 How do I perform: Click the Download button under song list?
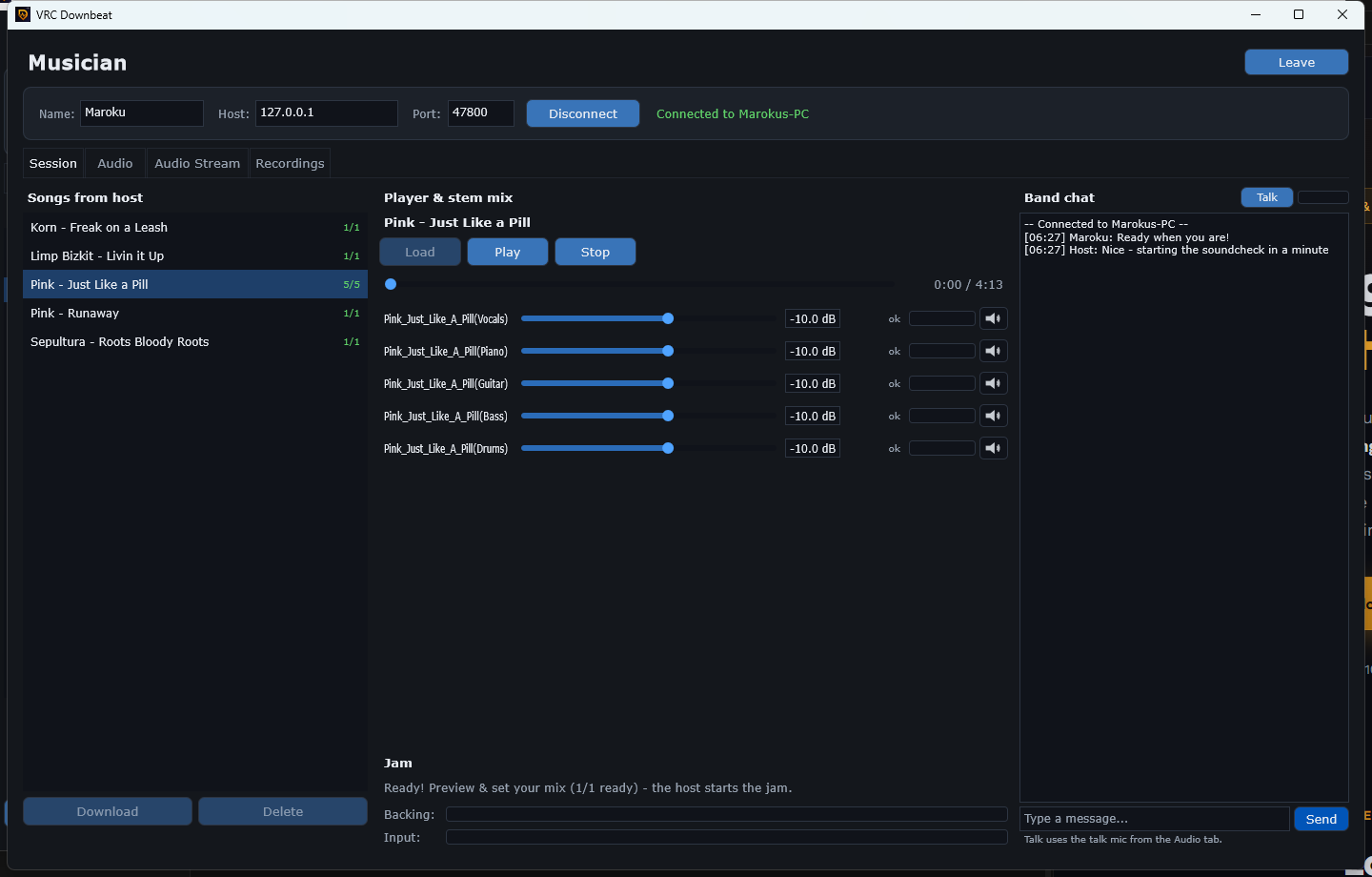(108, 811)
